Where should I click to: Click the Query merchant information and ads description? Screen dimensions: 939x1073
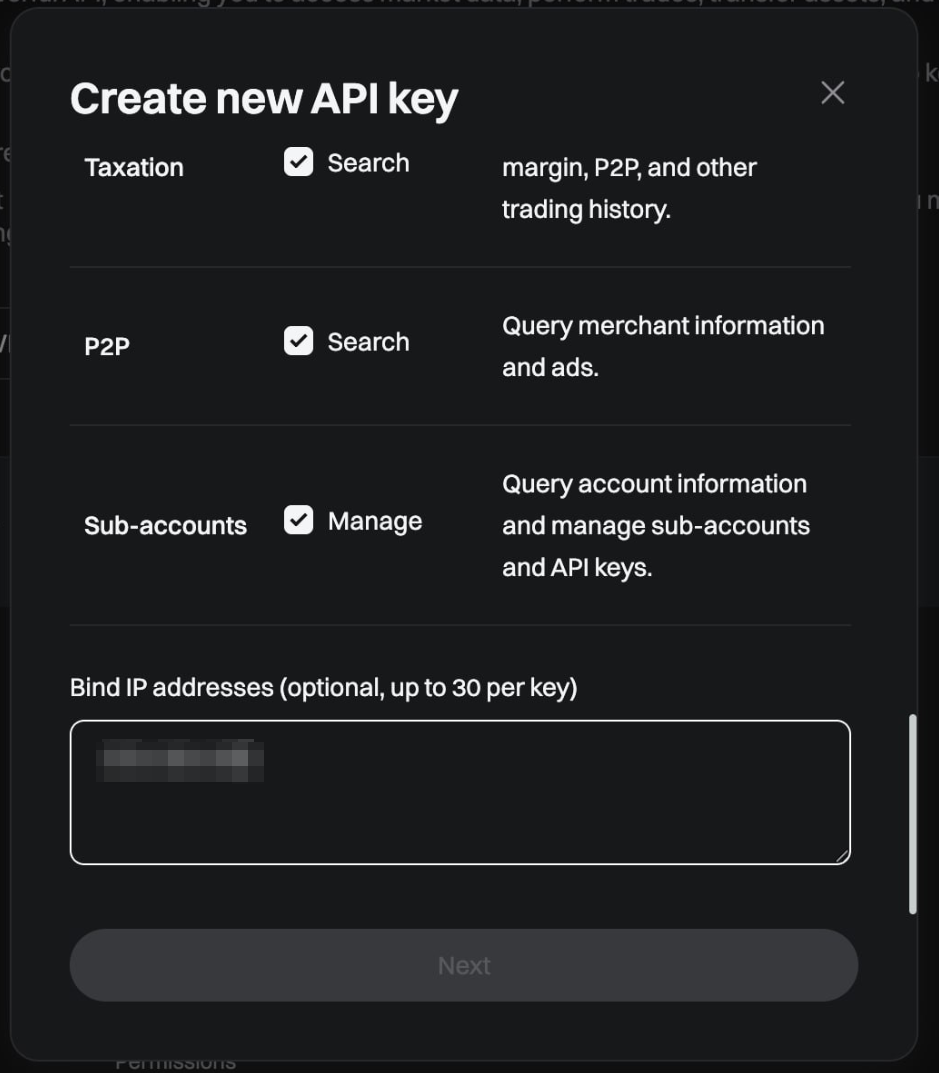663,346
